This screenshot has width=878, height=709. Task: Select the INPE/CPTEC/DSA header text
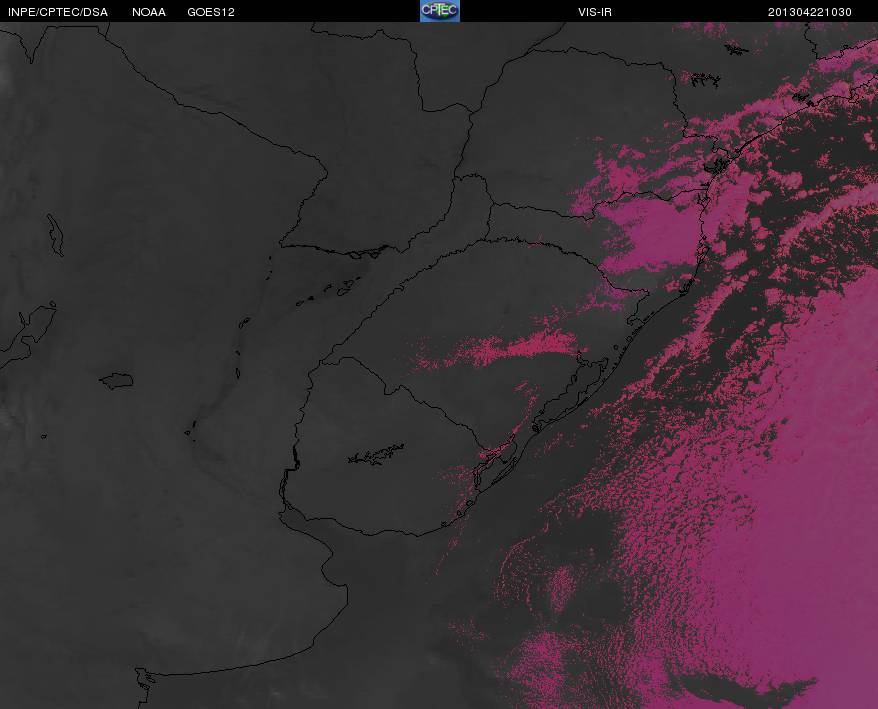pyautogui.click(x=58, y=12)
